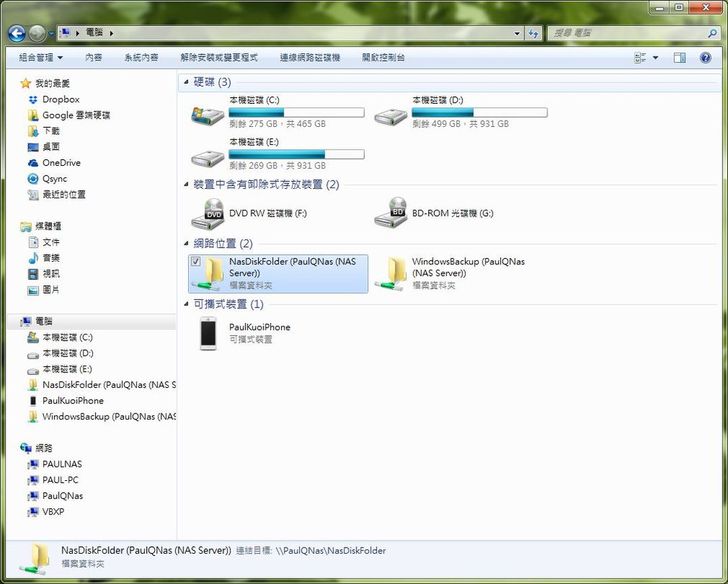Image resolution: width=728 pixels, height=584 pixels.
Task: Select 最近的位置 in favorites
Action: click(x=64, y=195)
